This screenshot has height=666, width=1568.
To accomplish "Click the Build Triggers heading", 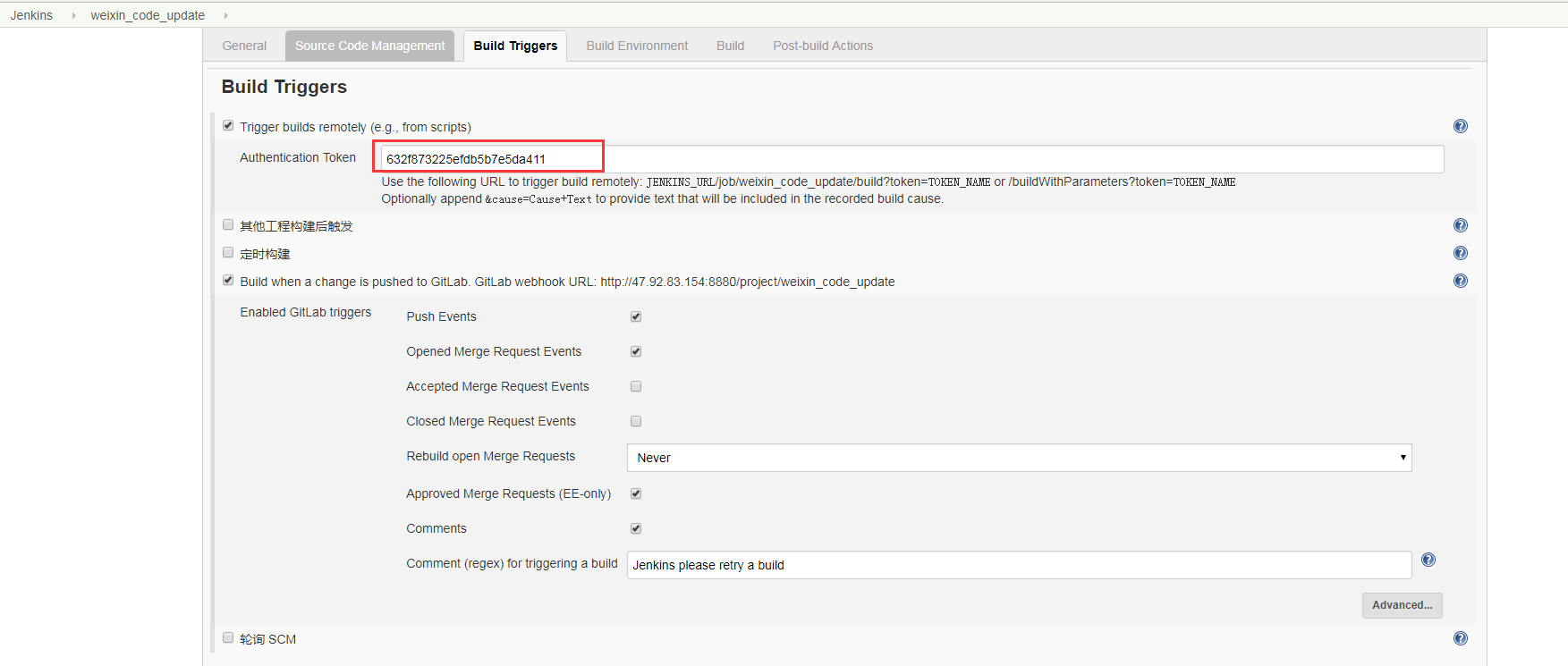I will coord(284,87).
